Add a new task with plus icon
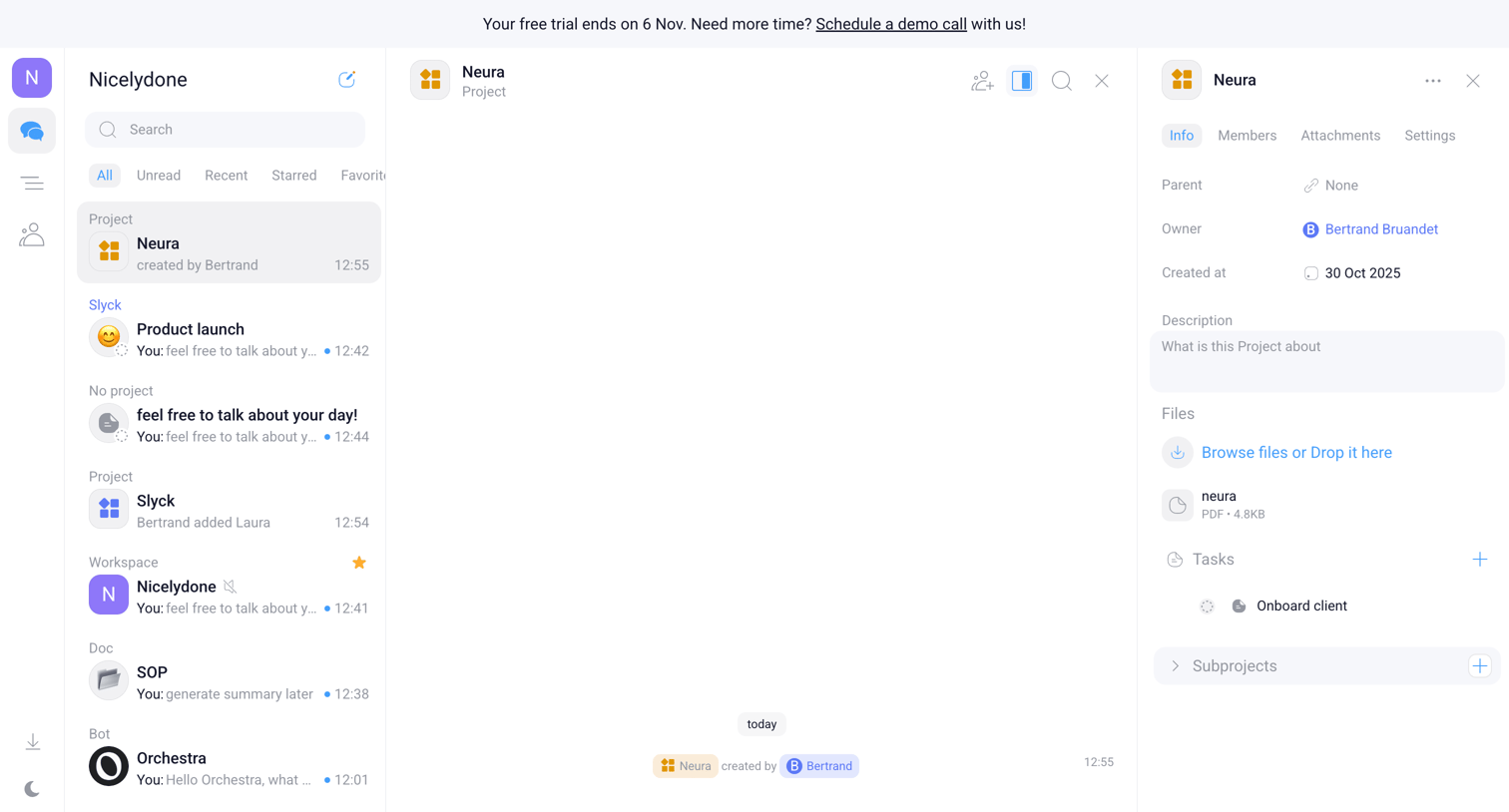Viewport: 1509px width, 812px height. click(1479, 560)
